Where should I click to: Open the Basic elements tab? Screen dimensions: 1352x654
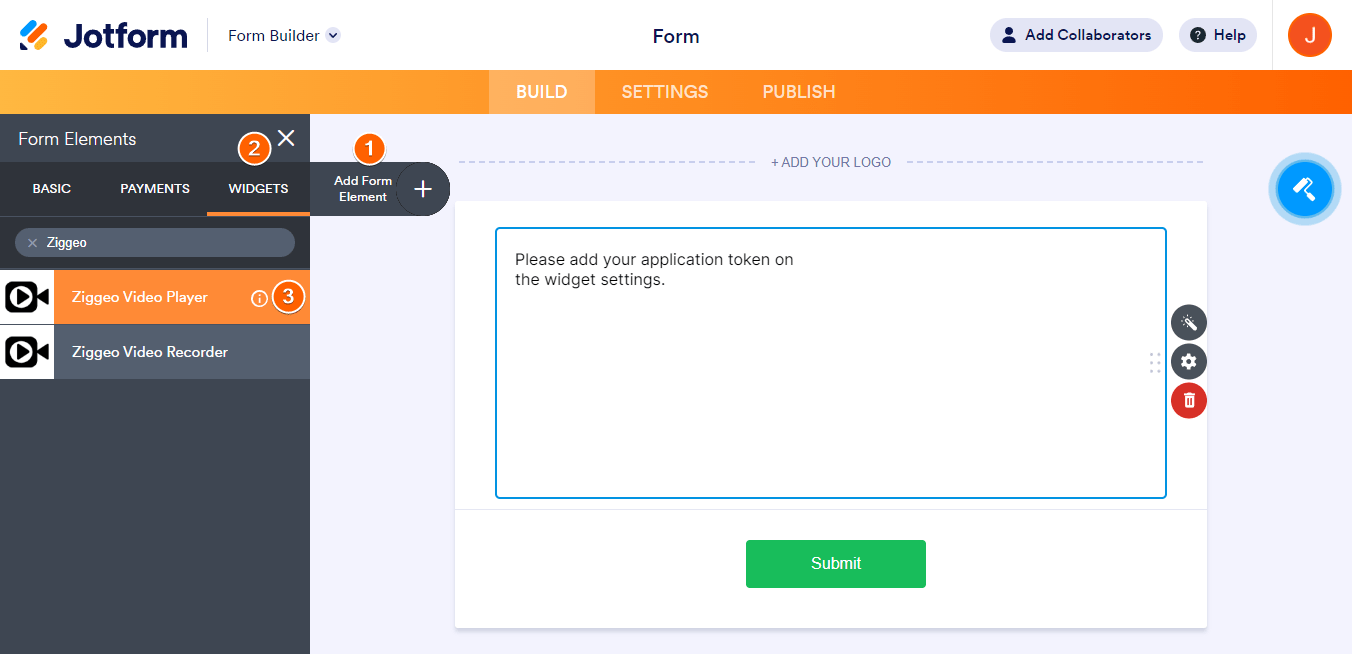pyautogui.click(x=52, y=188)
